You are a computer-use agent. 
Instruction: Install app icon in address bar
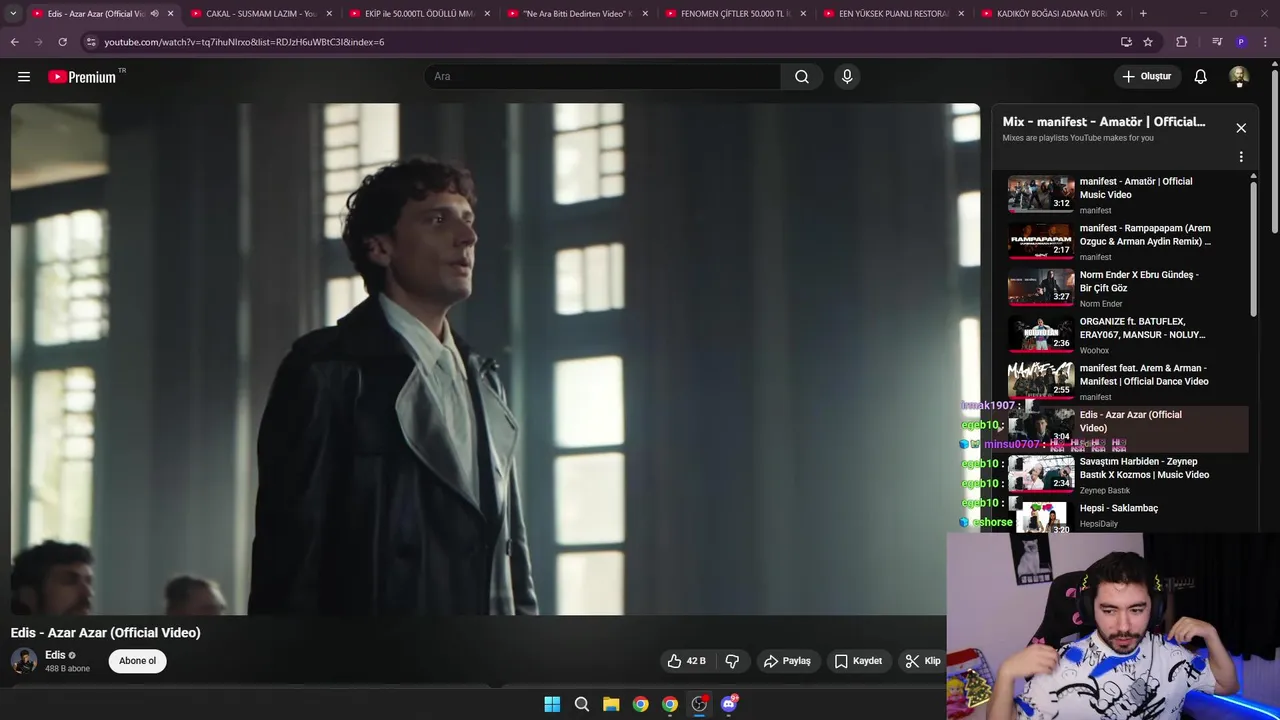point(1126,42)
